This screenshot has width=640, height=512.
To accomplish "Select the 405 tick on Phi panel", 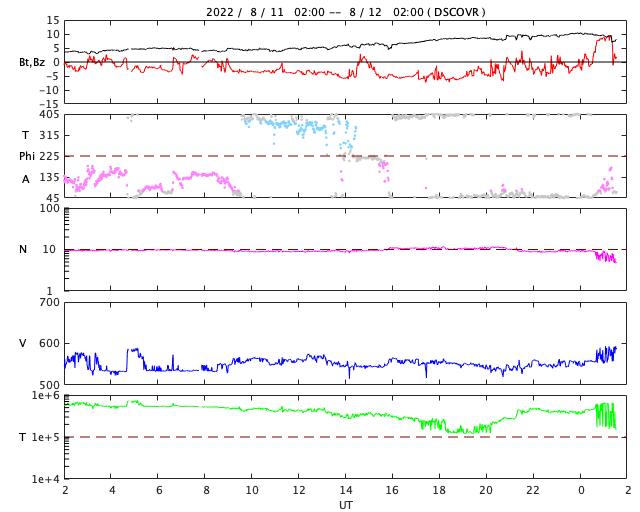I will point(49,115).
